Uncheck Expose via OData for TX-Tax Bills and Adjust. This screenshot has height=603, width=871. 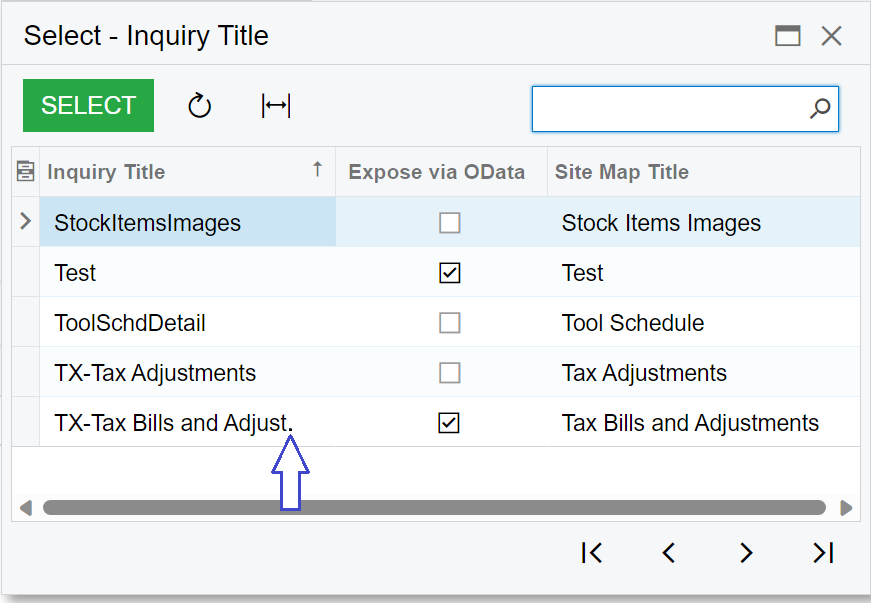pyautogui.click(x=449, y=423)
